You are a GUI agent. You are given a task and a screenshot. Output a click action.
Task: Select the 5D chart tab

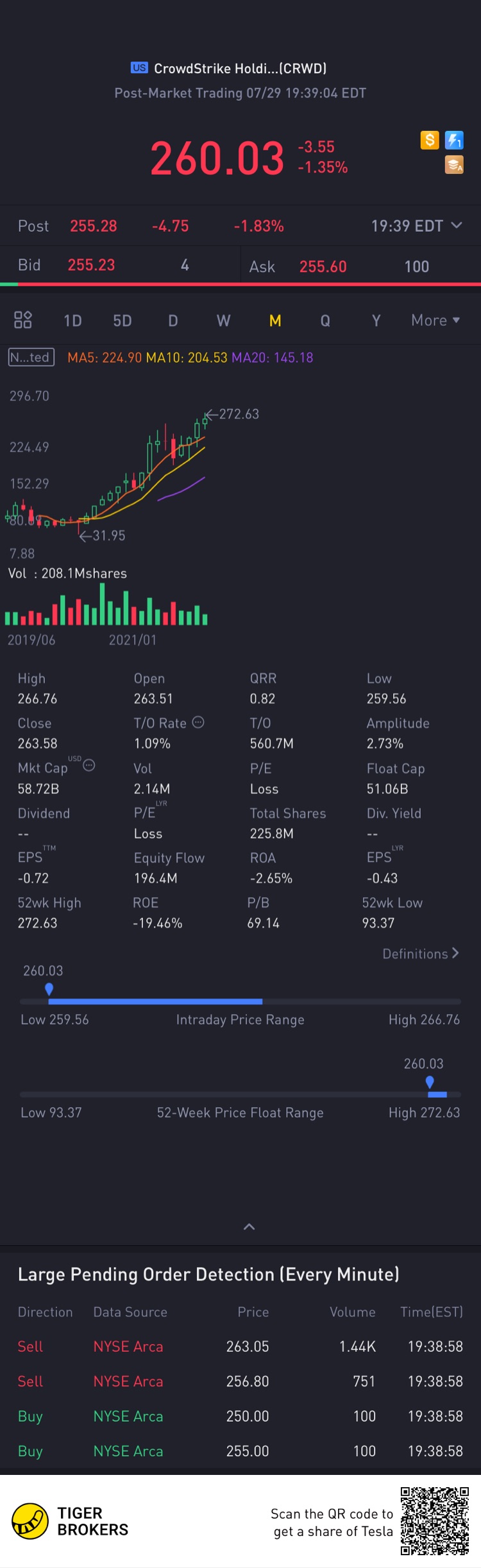tap(122, 321)
